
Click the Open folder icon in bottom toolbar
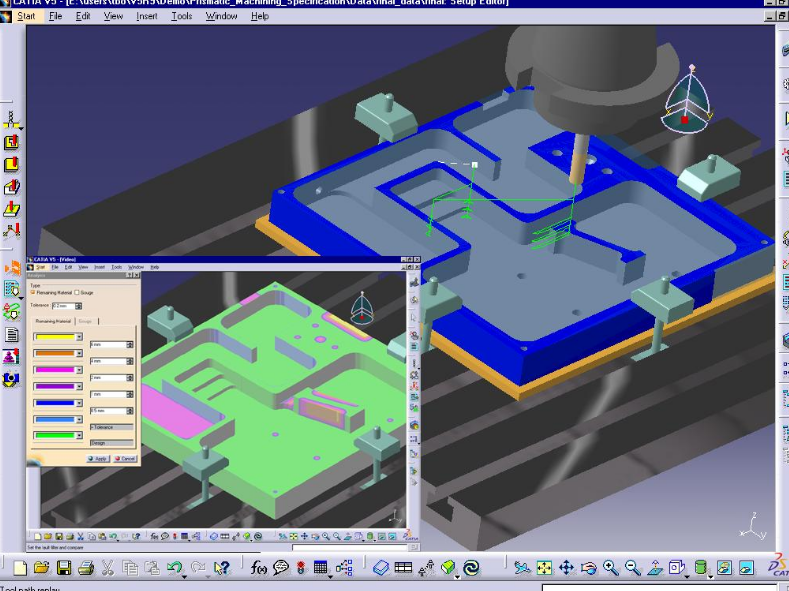pyautogui.click(x=42, y=568)
